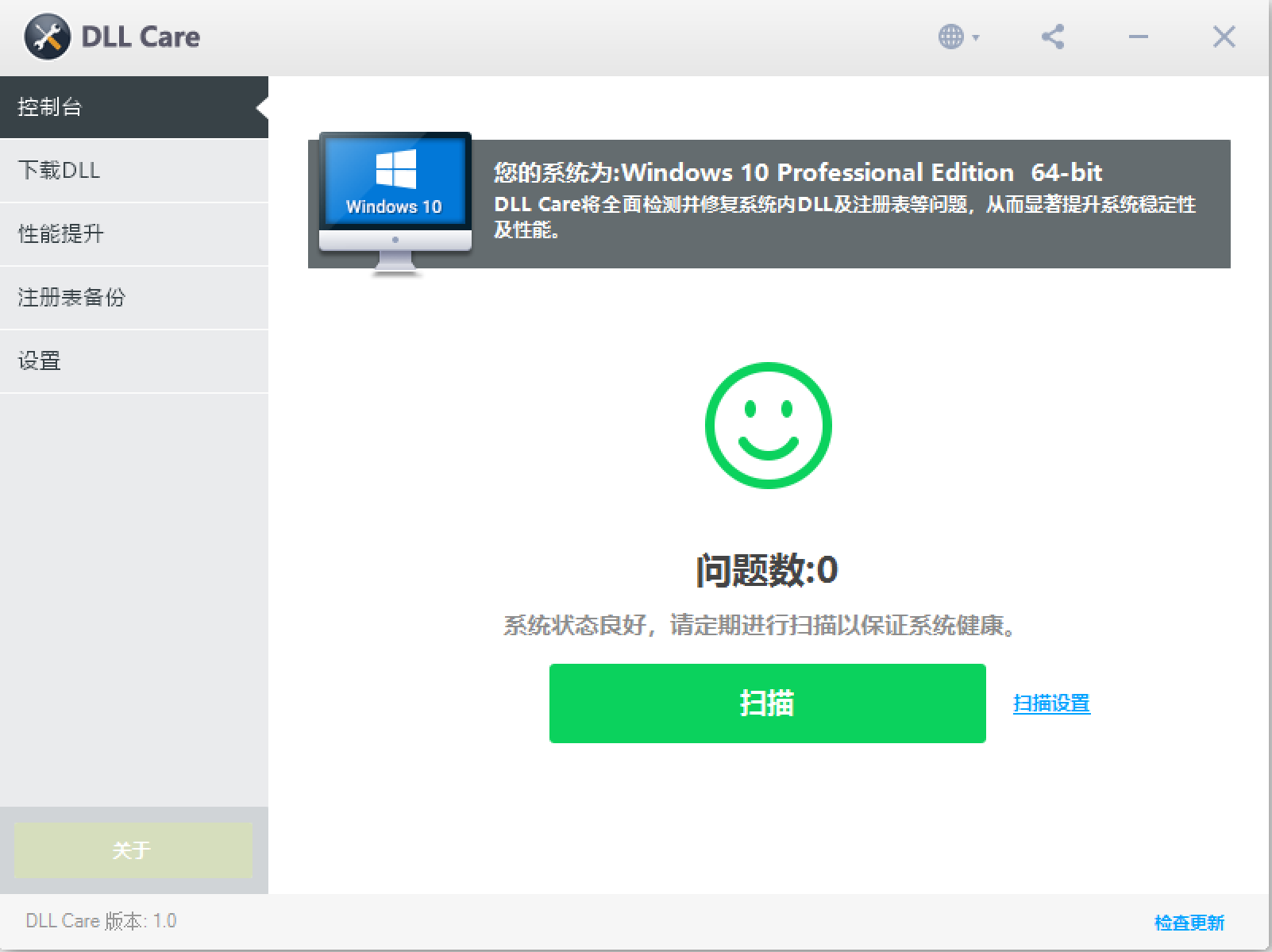This screenshot has height=952, width=1272.
Task: Click the DLL Care logo icon
Action: point(47,36)
